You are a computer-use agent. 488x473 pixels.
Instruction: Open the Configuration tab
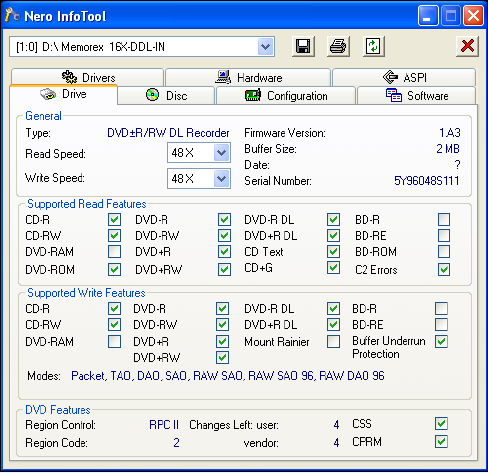(286, 96)
